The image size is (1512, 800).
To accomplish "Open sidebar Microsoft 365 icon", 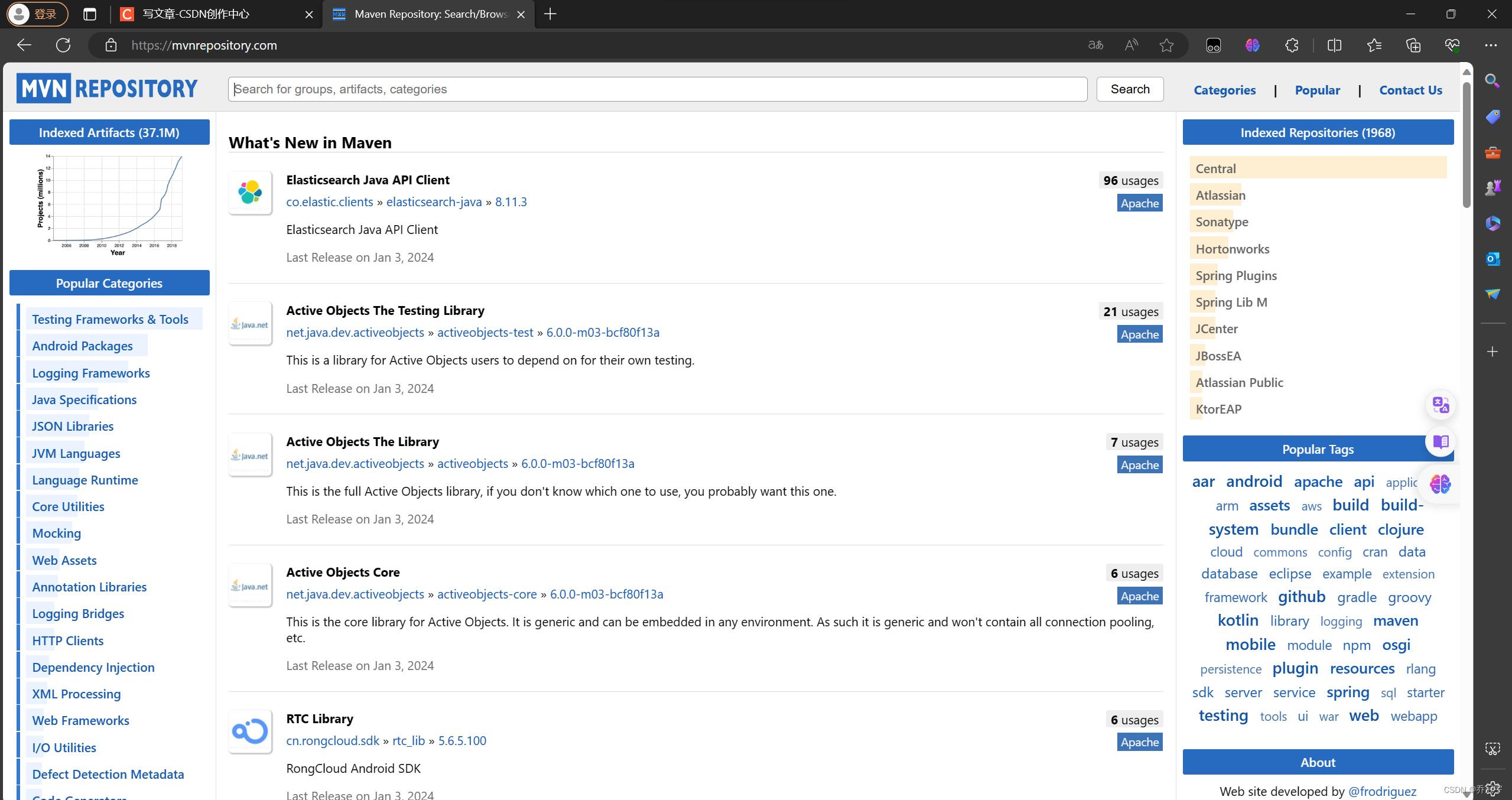I will coord(1493,223).
